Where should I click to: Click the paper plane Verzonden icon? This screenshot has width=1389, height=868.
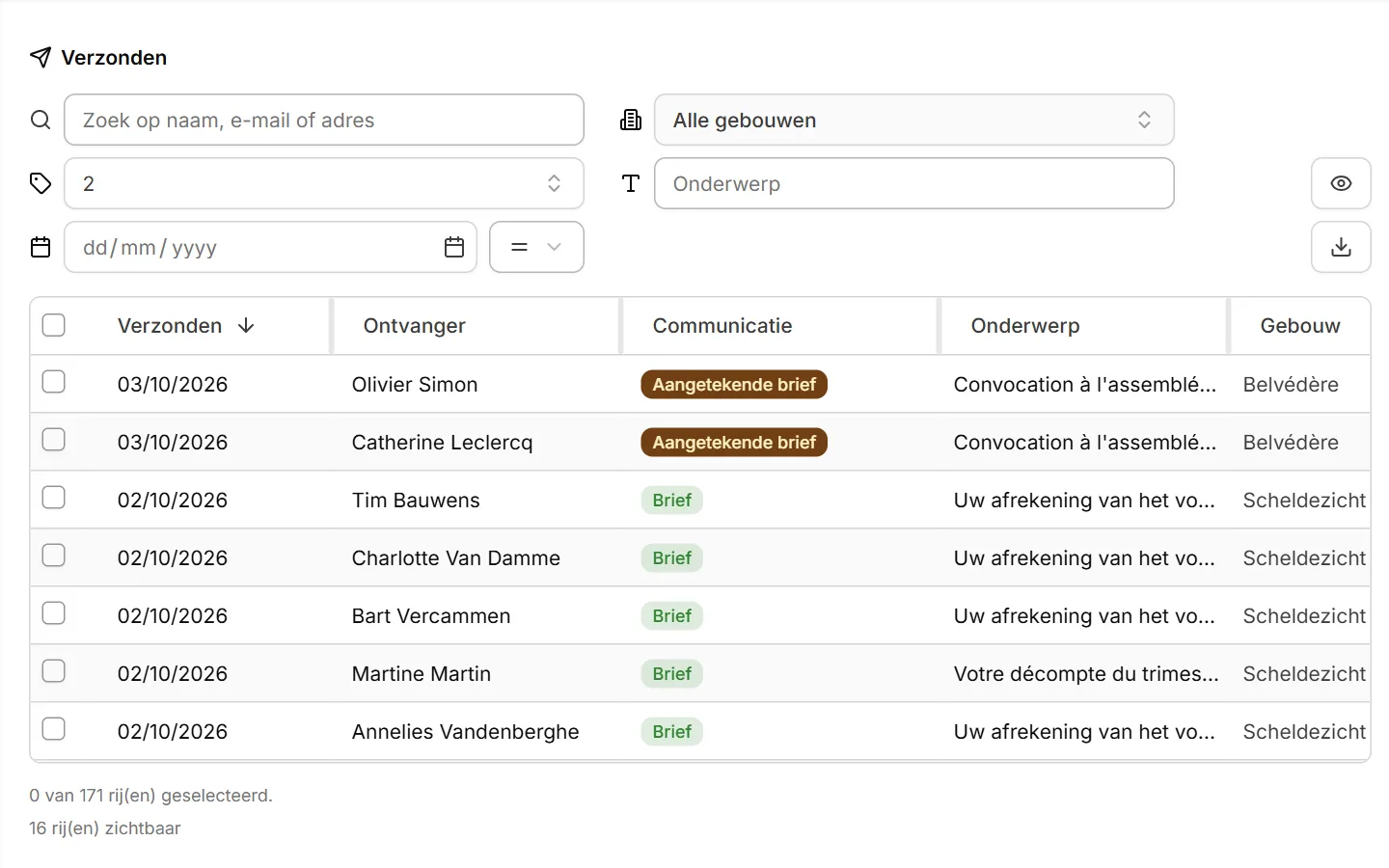click(41, 57)
